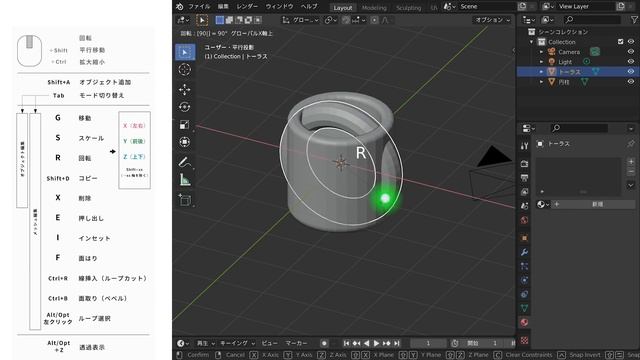Open the Physics properties tab

pos(524,280)
